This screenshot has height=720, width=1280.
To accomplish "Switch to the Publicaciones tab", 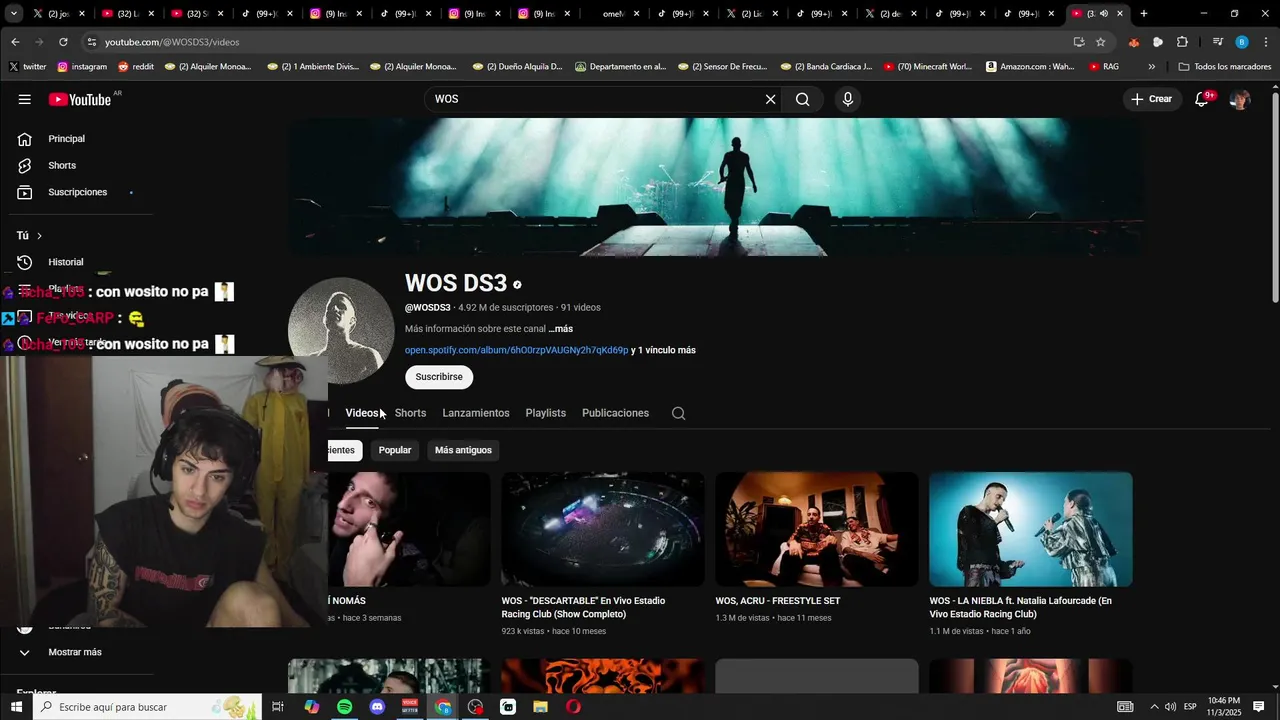I will pos(615,413).
